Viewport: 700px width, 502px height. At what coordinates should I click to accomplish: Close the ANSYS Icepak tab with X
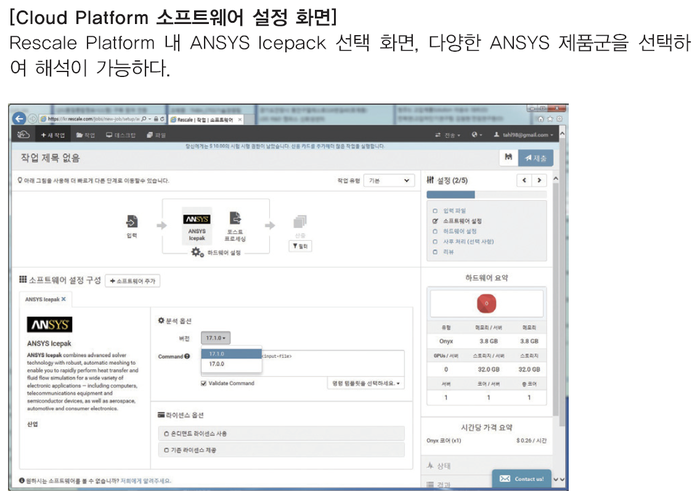[63, 299]
